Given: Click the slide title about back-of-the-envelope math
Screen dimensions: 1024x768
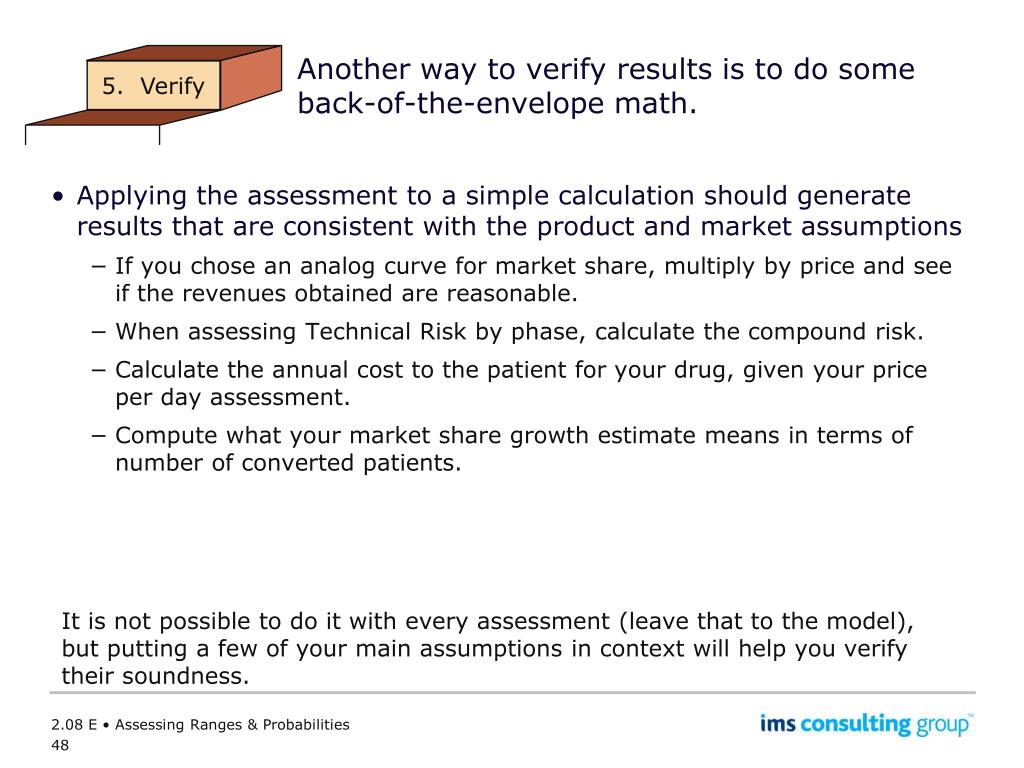Looking at the screenshot, I should click(x=605, y=86).
